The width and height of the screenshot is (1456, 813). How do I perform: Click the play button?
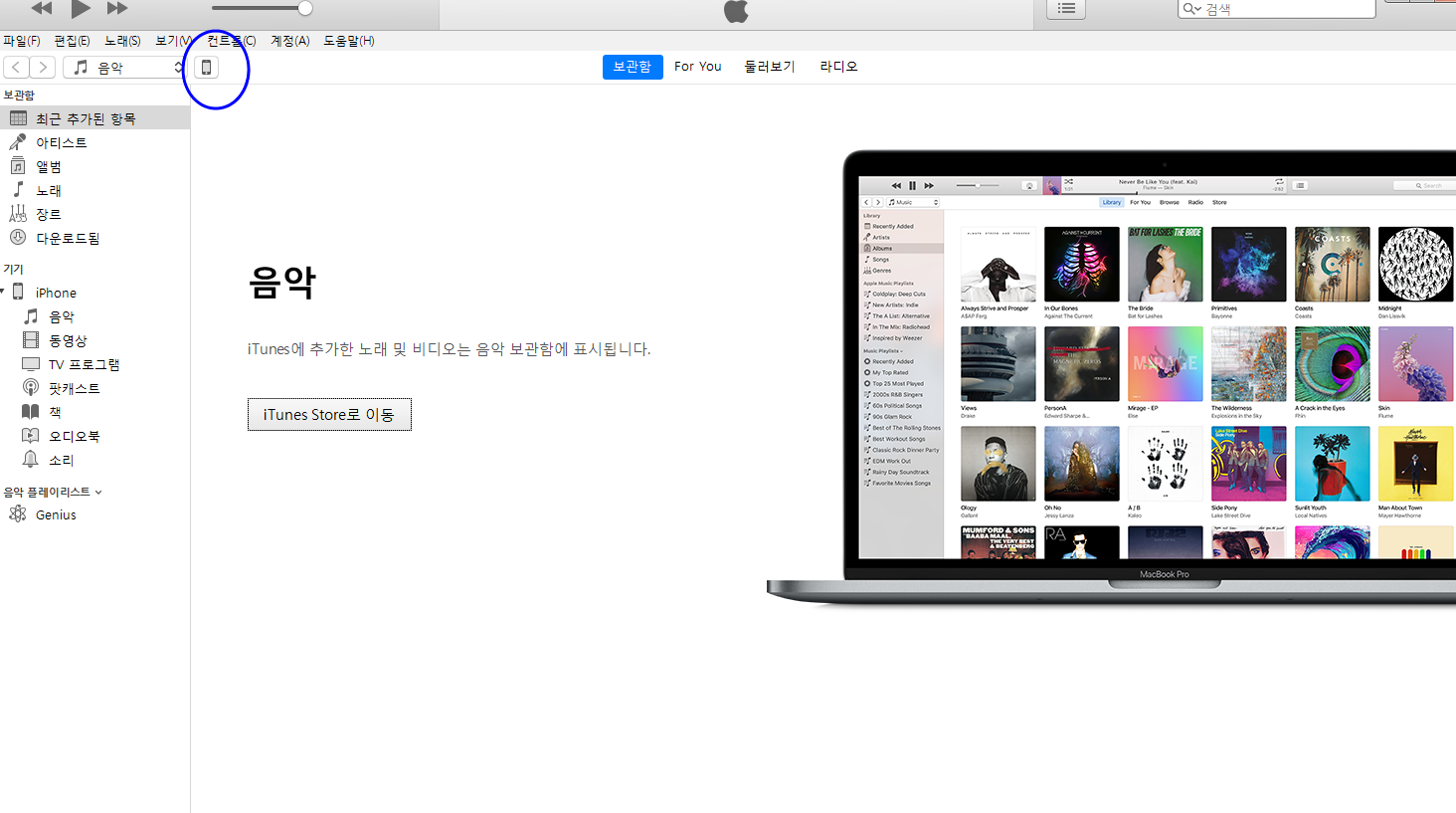point(81,9)
